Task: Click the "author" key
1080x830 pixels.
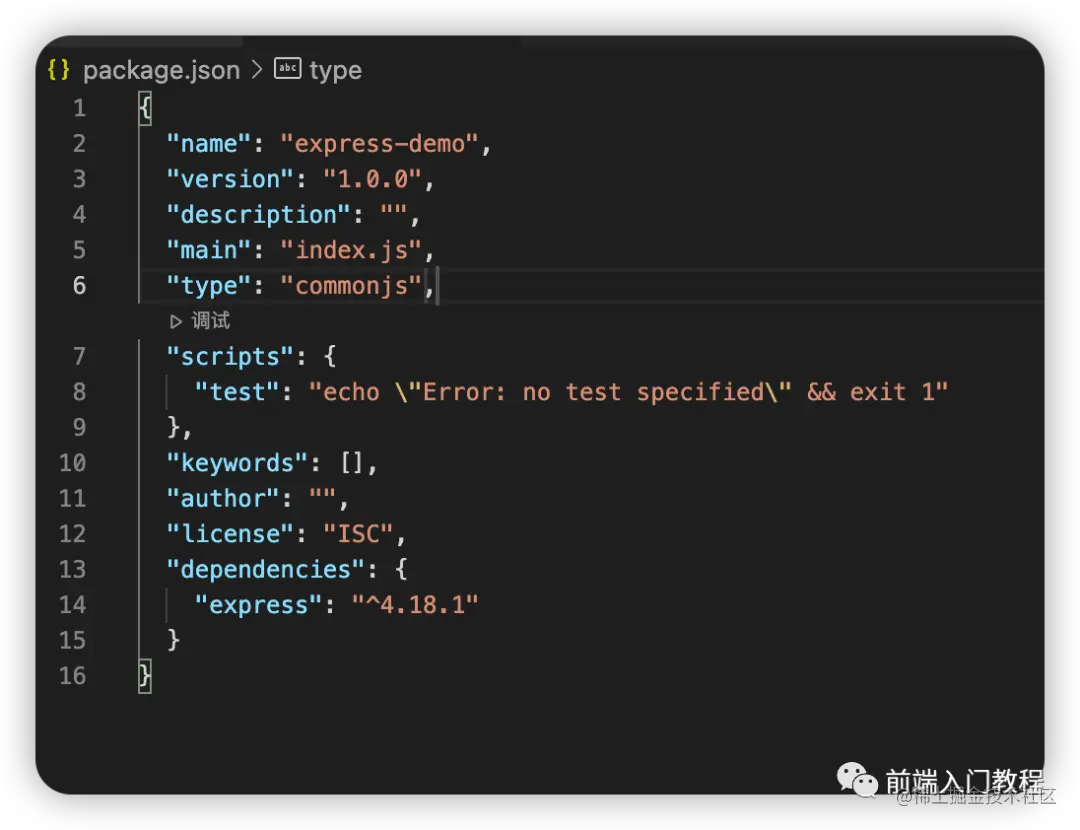Action: pos(223,498)
